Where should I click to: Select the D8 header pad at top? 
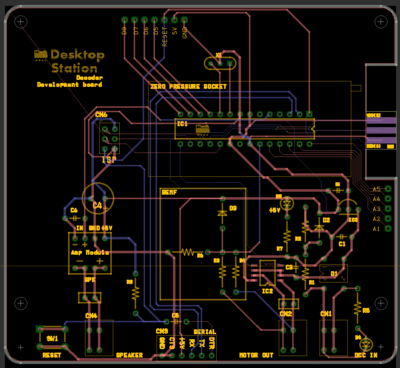[124, 20]
